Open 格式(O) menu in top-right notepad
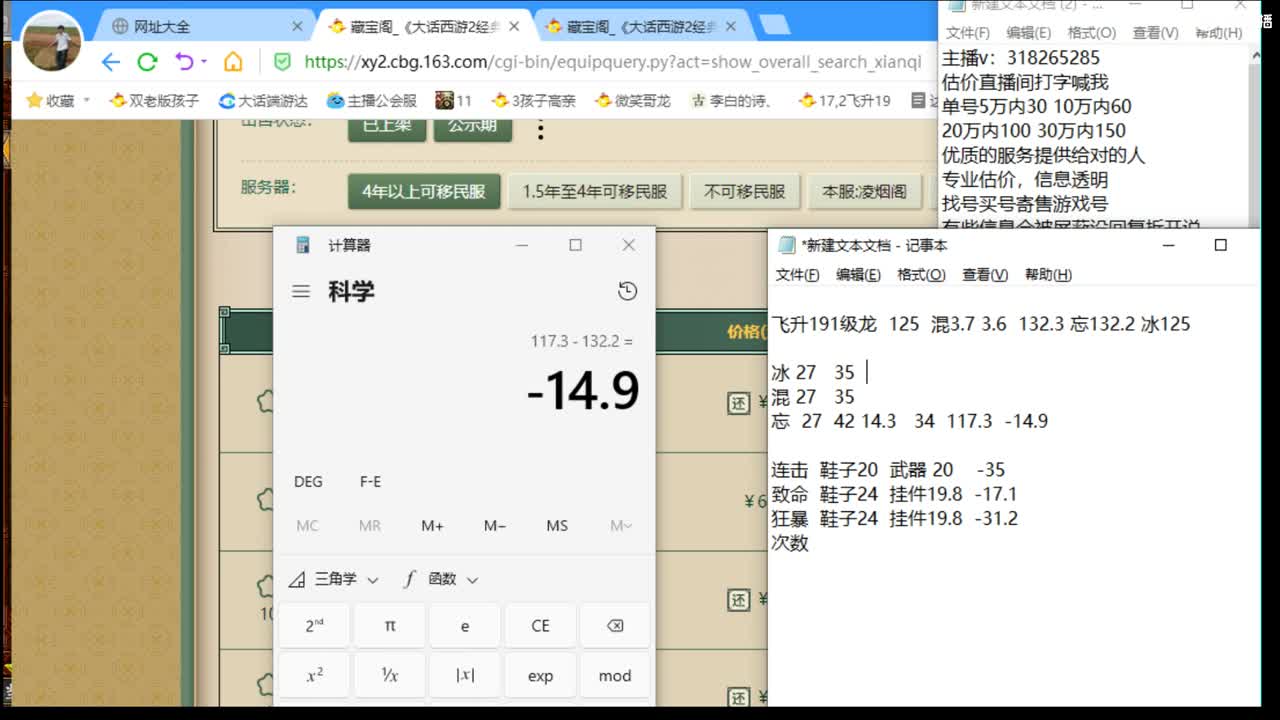This screenshot has height=720, width=1280. pyautogui.click(x=1092, y=33)
